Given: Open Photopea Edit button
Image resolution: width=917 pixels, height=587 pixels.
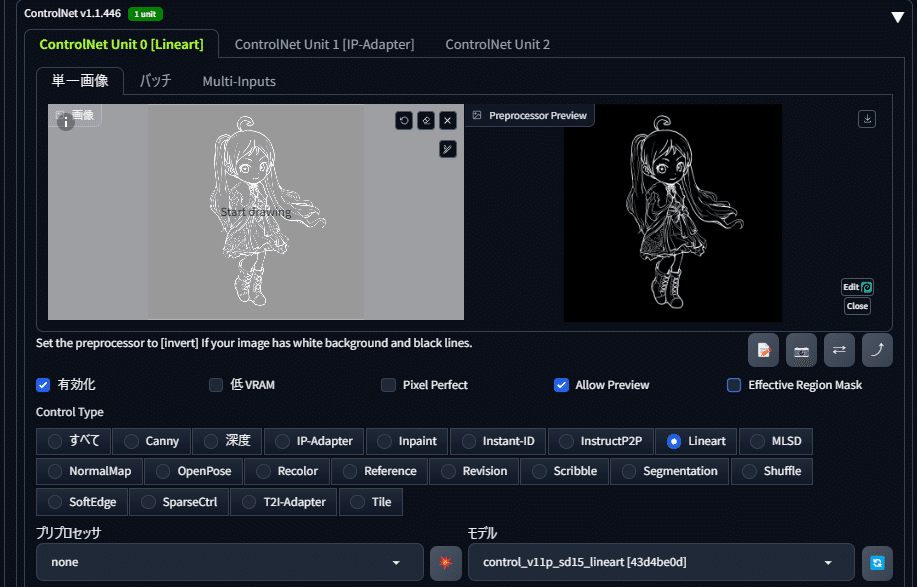Looking at the screenshot, I should pyautogui.click(x=857, y=287).
